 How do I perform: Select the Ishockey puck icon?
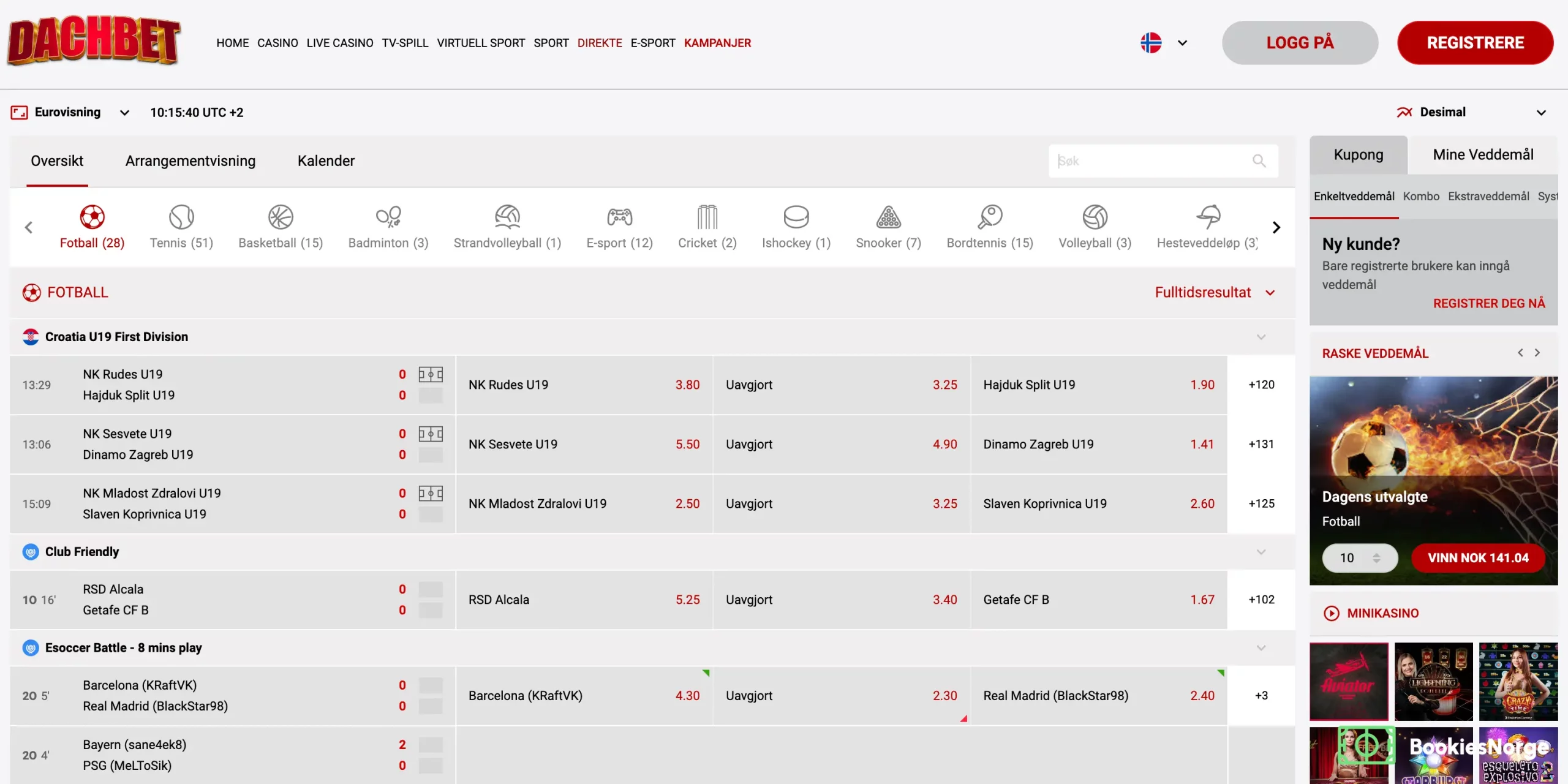click(796, 217)
